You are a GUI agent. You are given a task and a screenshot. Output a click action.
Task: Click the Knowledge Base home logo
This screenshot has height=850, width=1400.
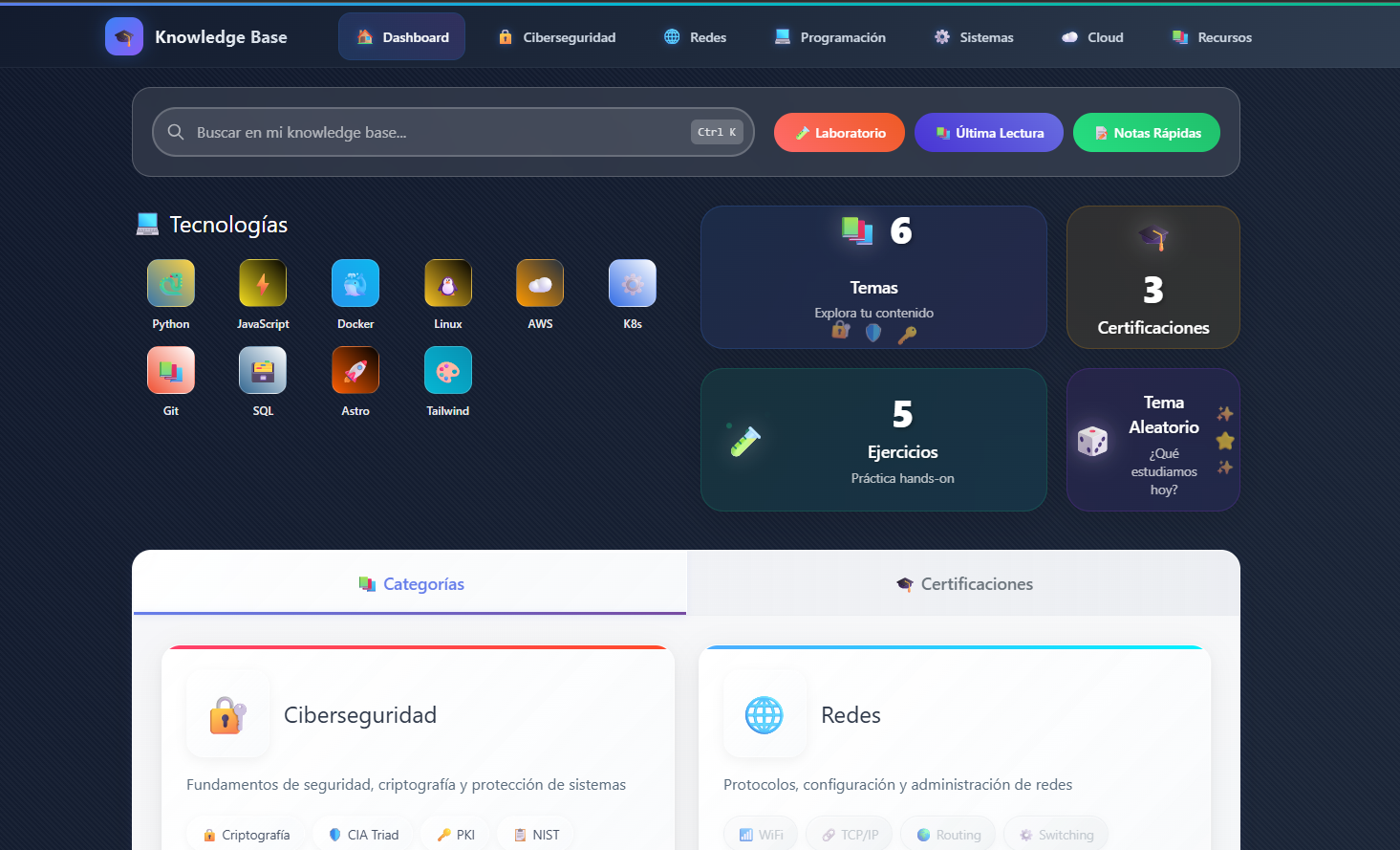[x=198, y=36]
